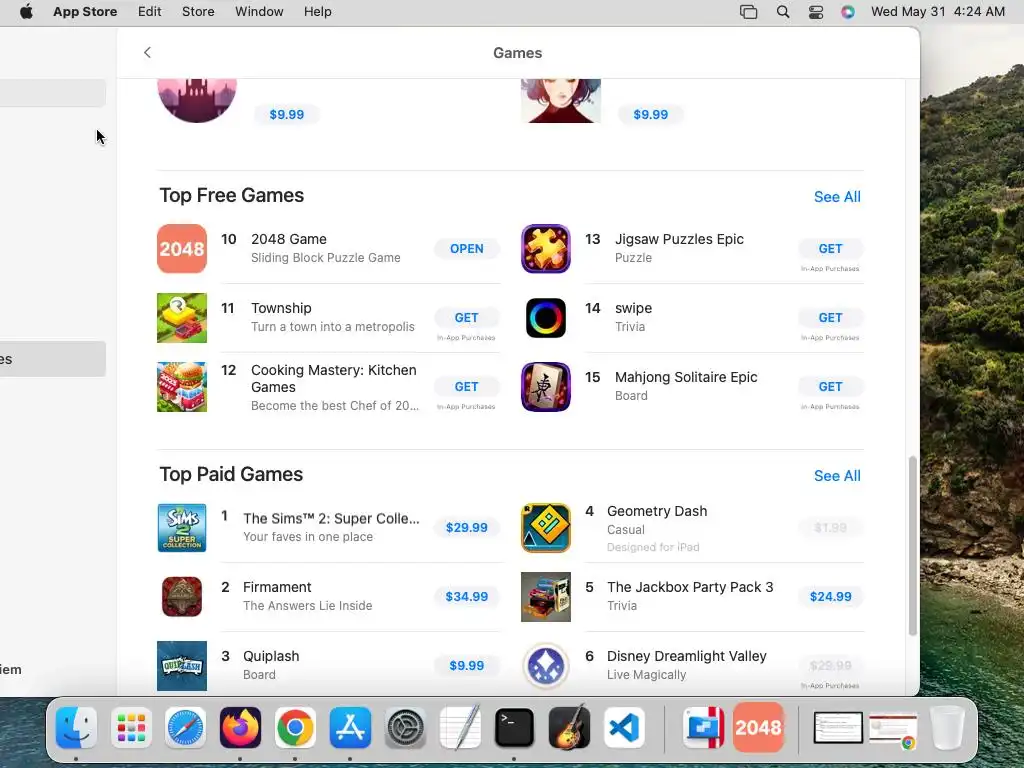Image resolution: width=1024 pixels, height=768 pixels.
Task: Open Spotlight search in the menu bar
Action: (782, 12)
